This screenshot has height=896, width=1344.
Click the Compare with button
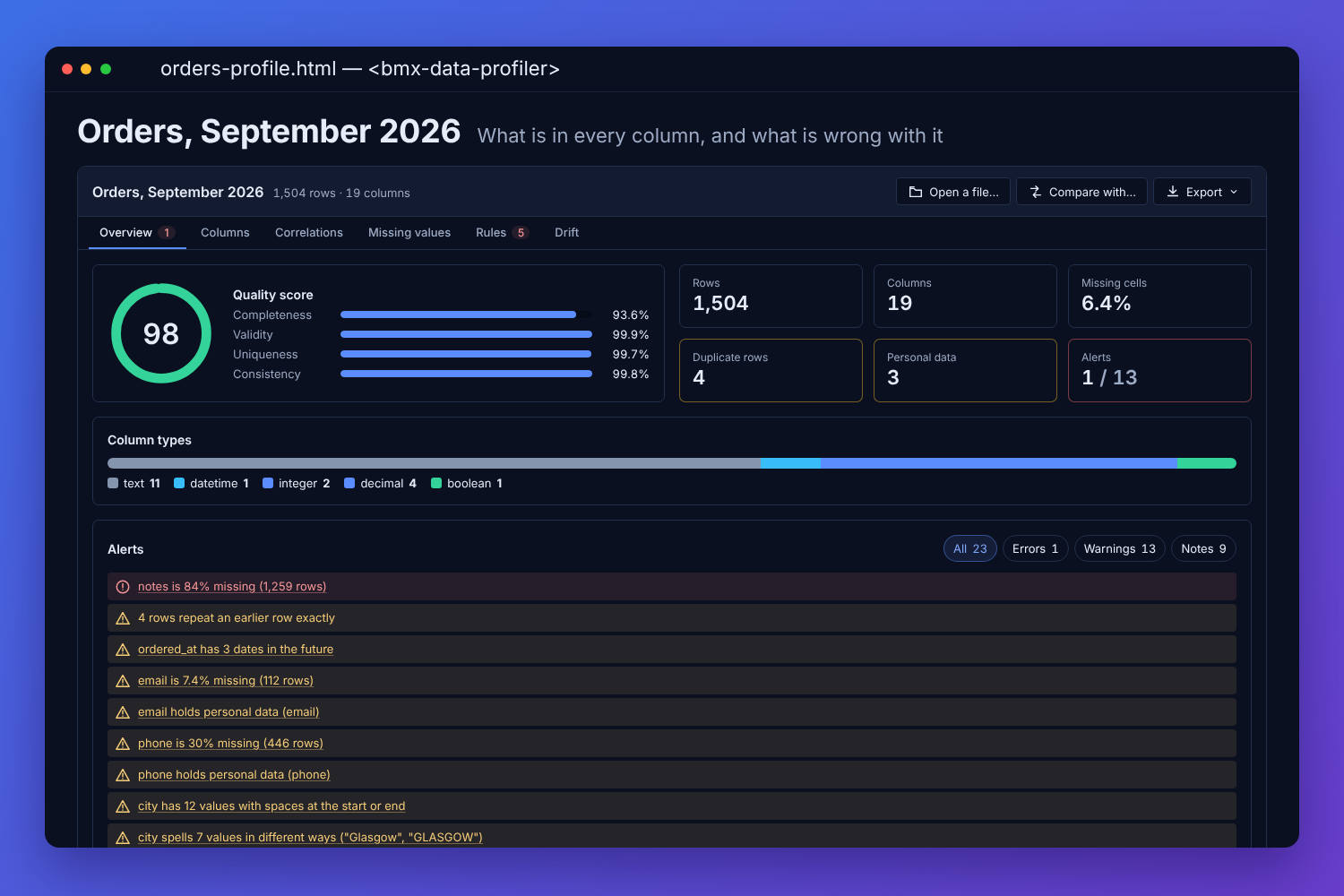(x=1081, y=192)
